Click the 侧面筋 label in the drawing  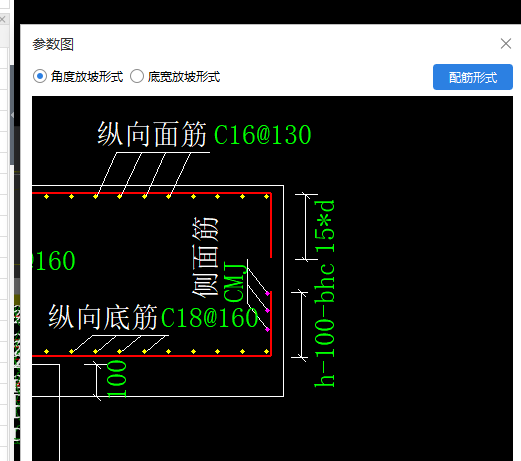pyautogui.click(x=205, y=257)
